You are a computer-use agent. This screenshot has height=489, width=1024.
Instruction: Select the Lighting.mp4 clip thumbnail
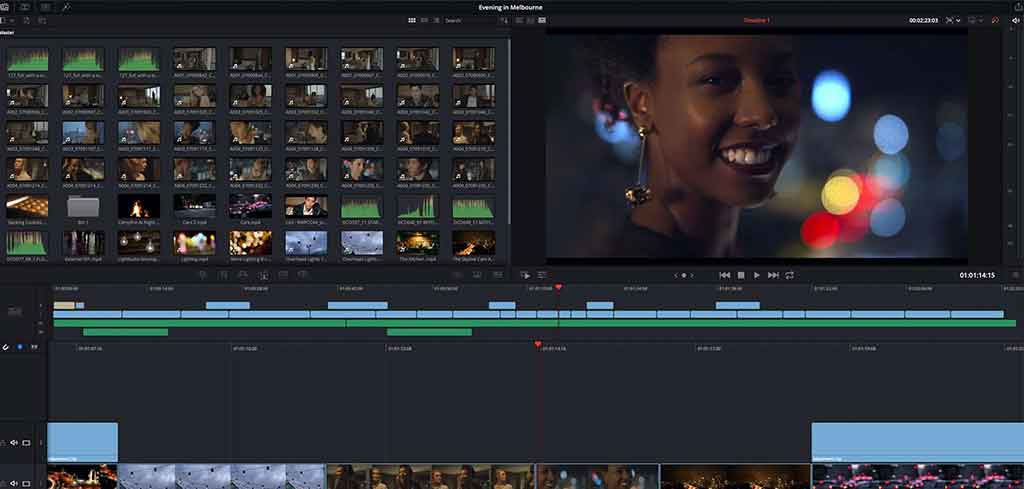(x=195, y=244)
